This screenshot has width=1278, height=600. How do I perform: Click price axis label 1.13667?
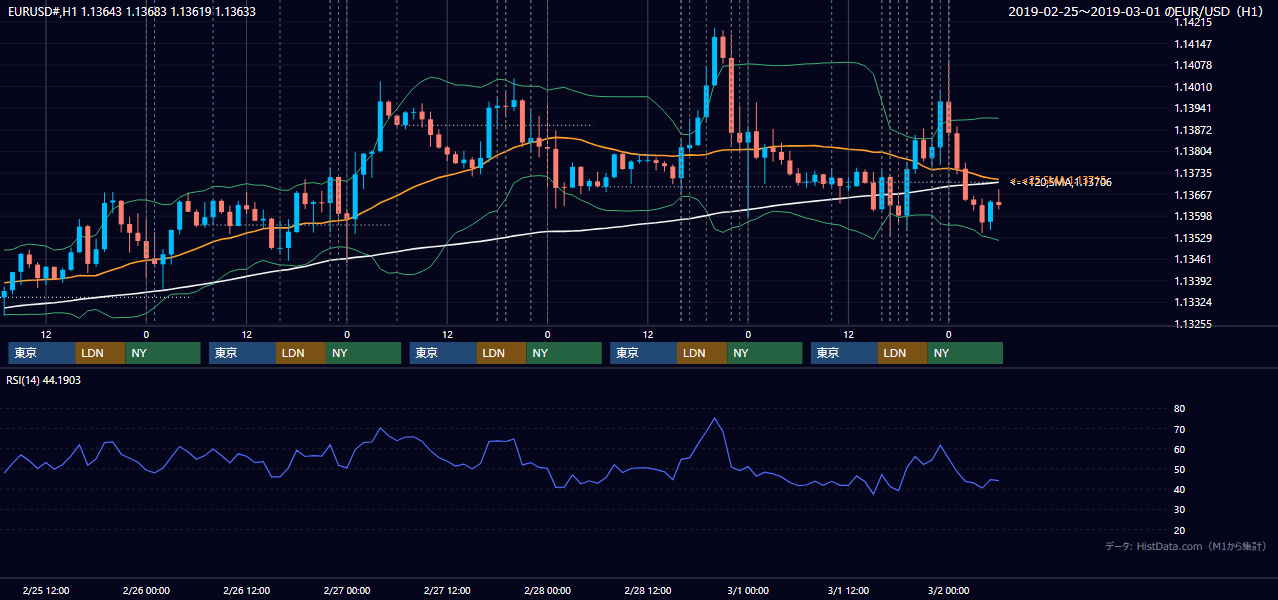click(x=1193, y=195)
